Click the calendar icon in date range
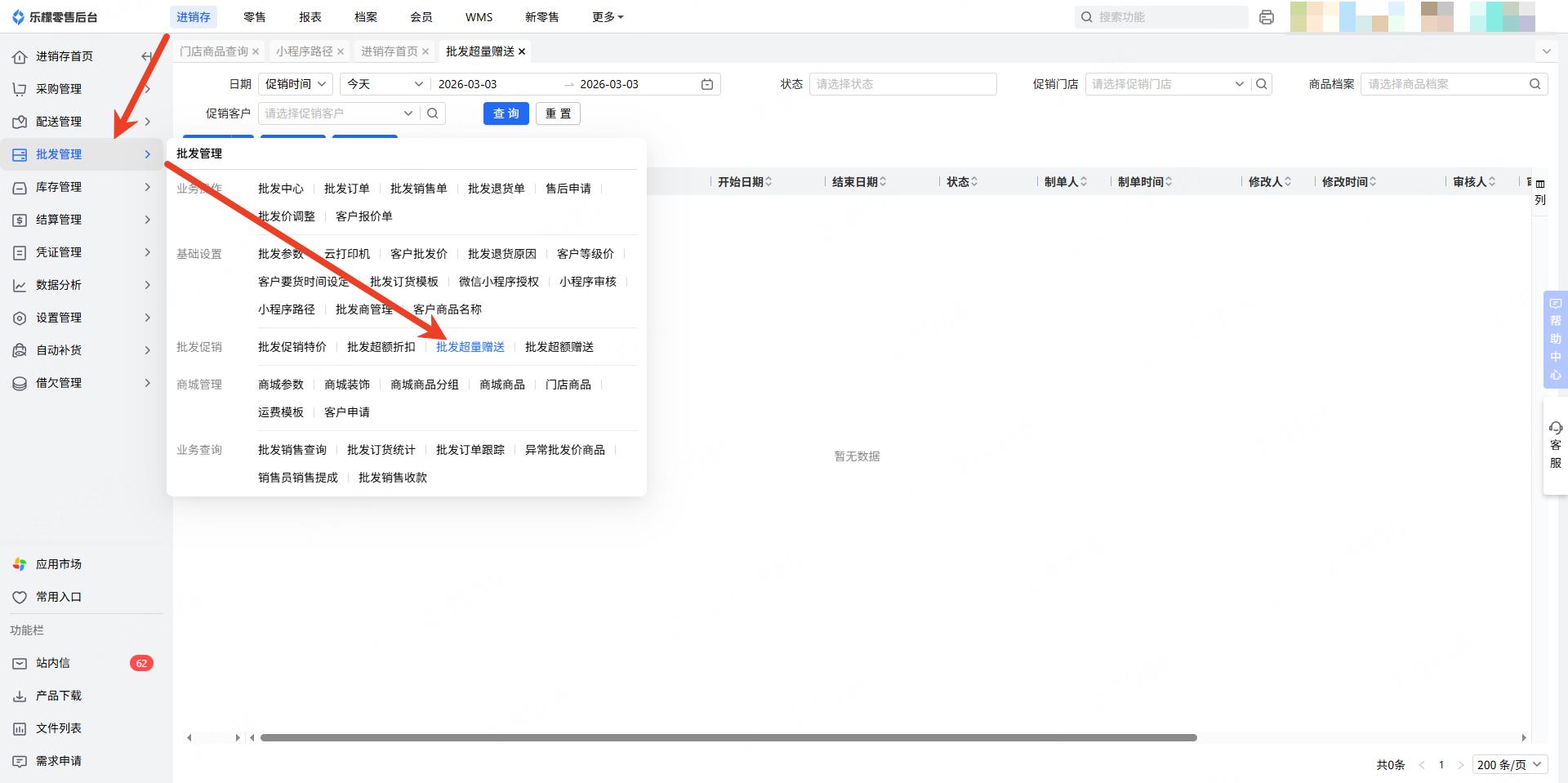This screenshot has height=783, width=1568. [x=707, y=84]
